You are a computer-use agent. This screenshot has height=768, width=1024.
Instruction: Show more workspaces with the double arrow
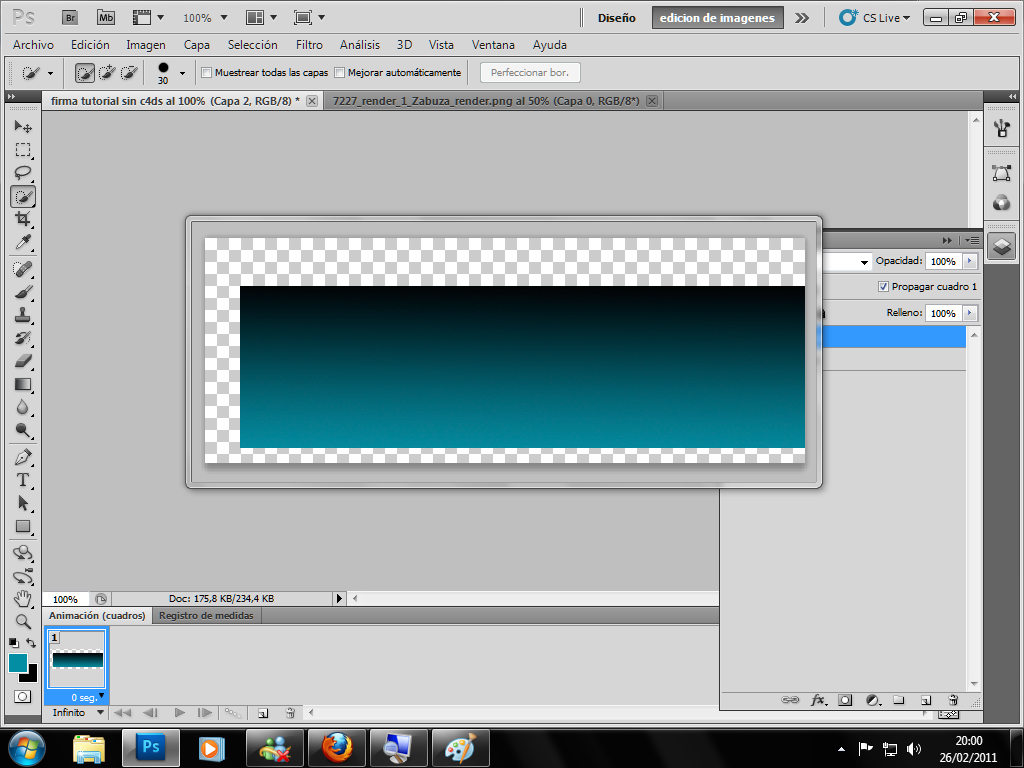coord(802,18)
